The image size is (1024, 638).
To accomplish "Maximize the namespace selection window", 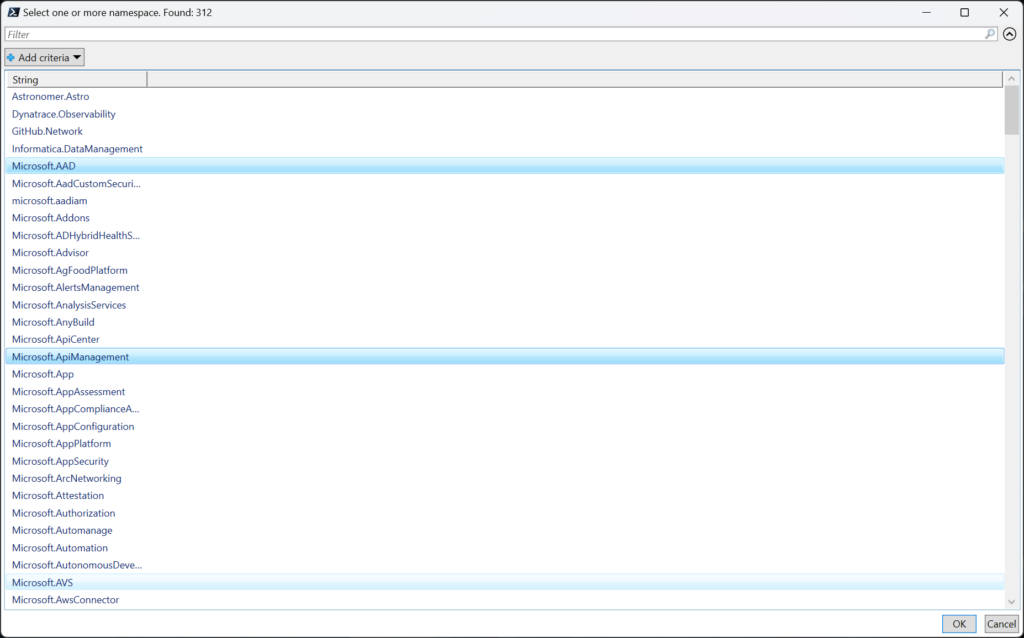I will pos(964,12).
